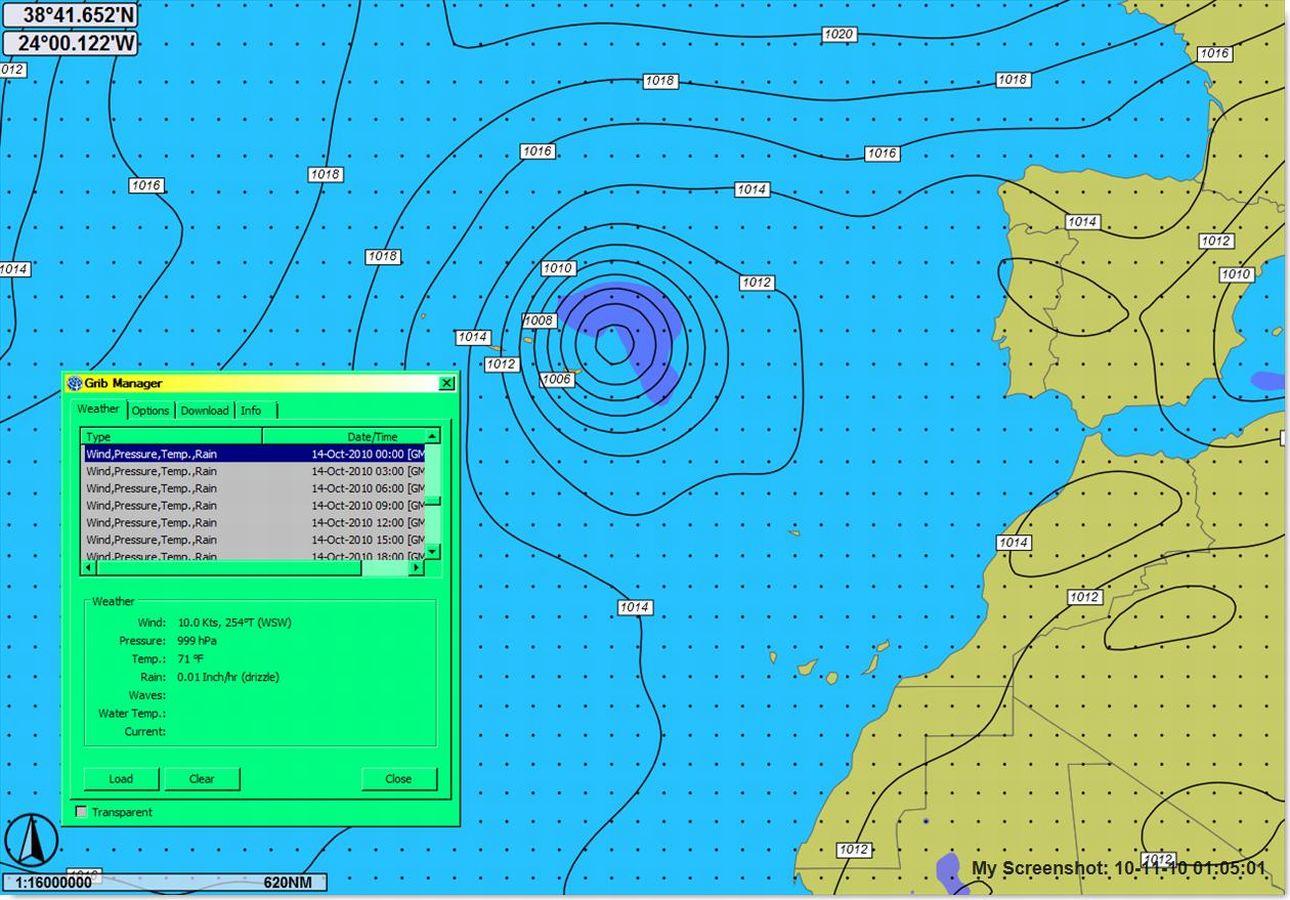The width and height of the screenshot is (1290, 900).
Task: Click the horizontal scrollbar right arrow
Action: (416, 568)
